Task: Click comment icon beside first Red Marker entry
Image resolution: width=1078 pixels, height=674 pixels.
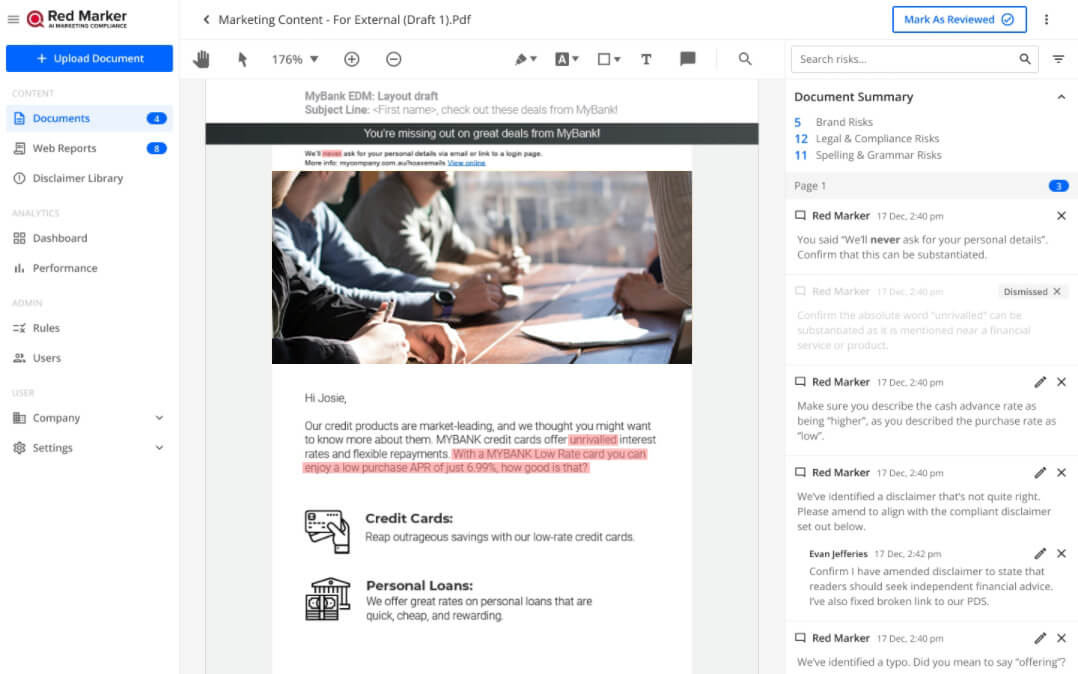Action: pos(800,216)
